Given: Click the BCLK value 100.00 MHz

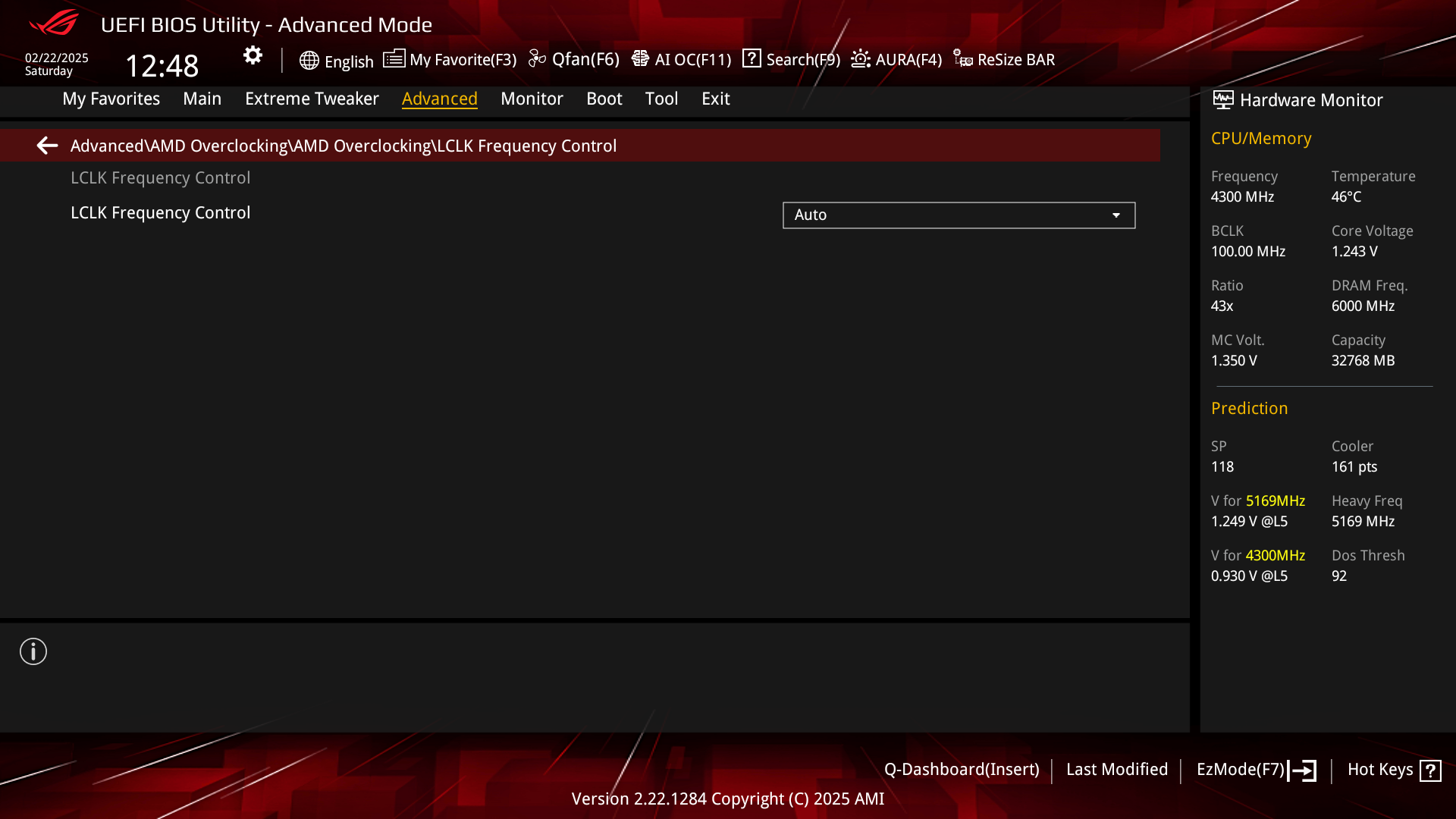Looking at the screenshot, I should tap(1248, 252).
